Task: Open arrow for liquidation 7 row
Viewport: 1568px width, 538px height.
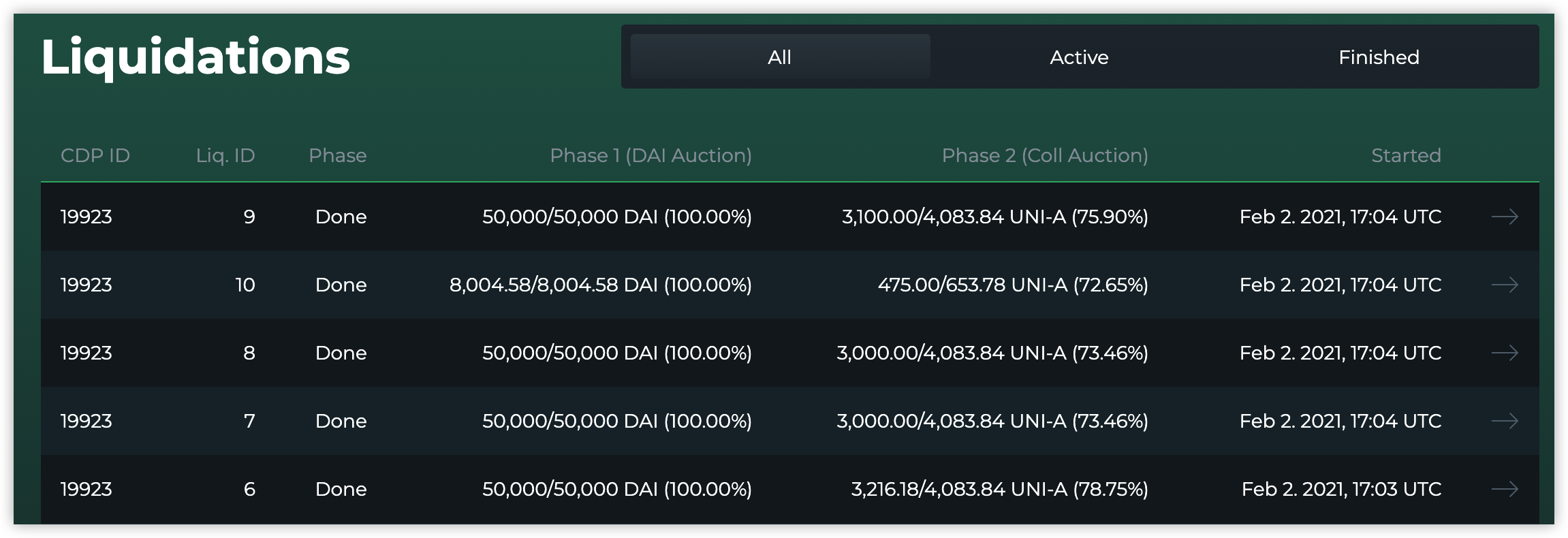Action: point(1504,421)
